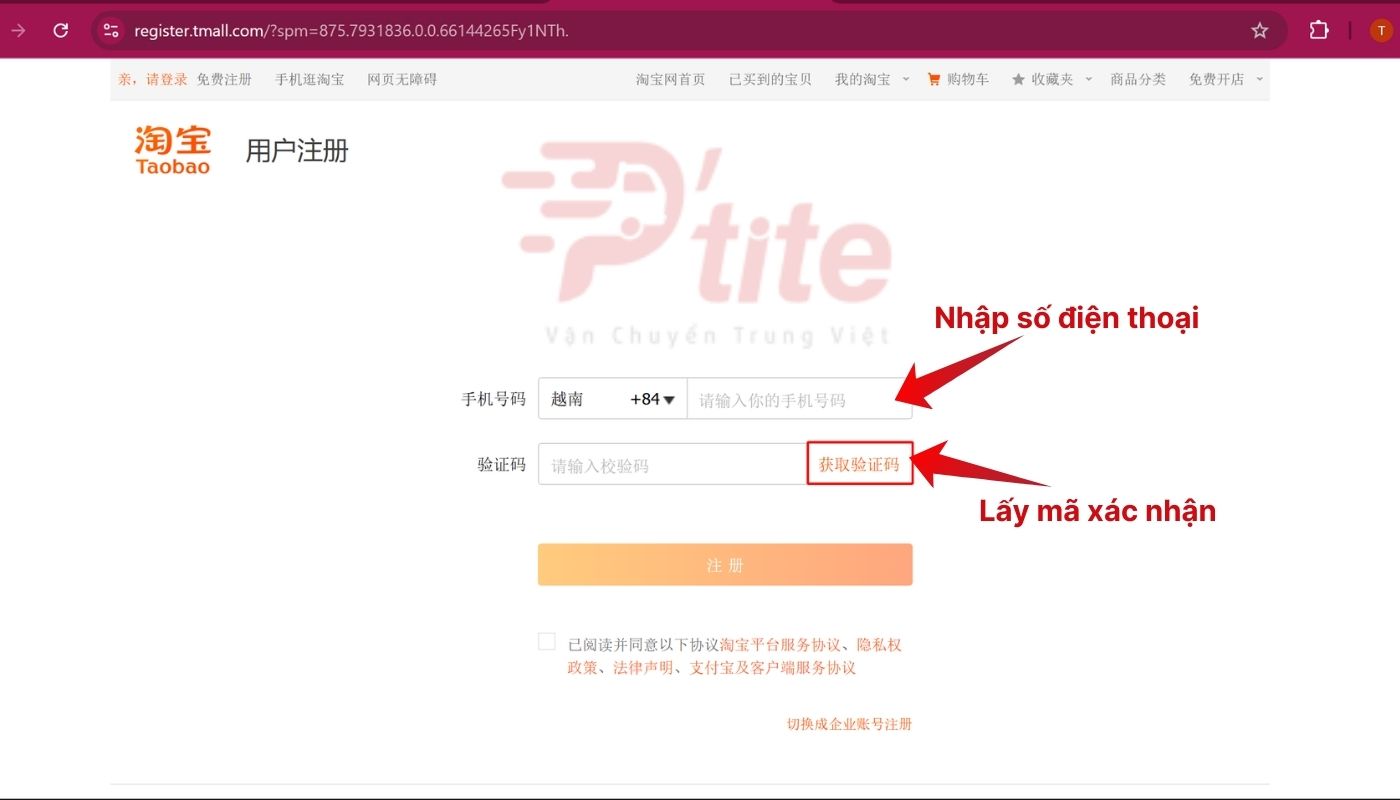Image resolution: width=1400 pixels, height=800 pixels.
Task: Open the 淘宝平台服务协议 link
Action: coord(780,645)
